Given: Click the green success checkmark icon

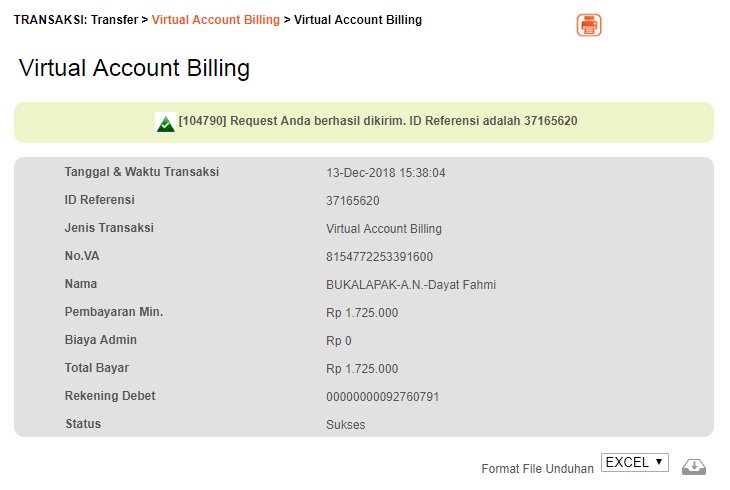Looking at the screenshot, I should 165,123.
